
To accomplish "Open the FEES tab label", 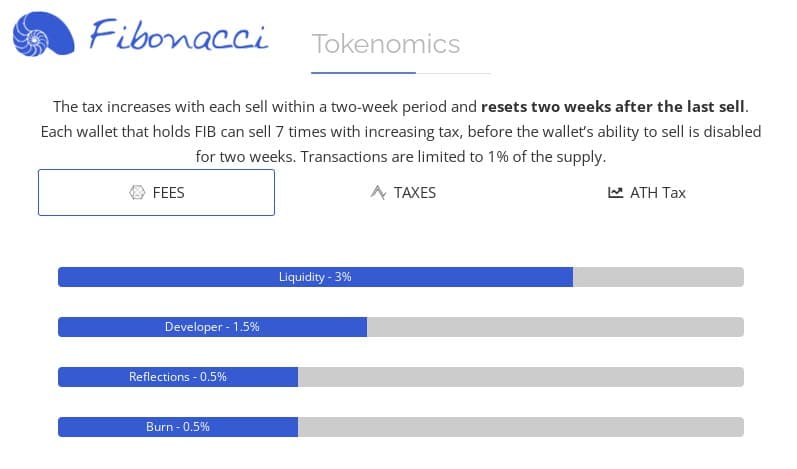I will [x=169, y=192].
